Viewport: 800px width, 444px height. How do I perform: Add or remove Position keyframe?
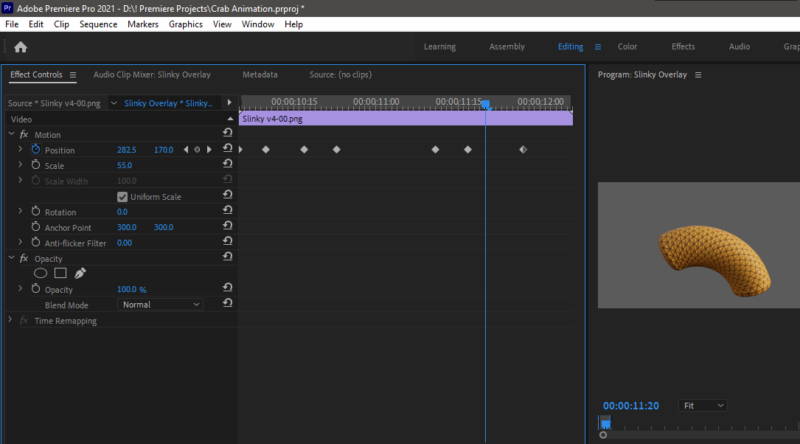197,150
